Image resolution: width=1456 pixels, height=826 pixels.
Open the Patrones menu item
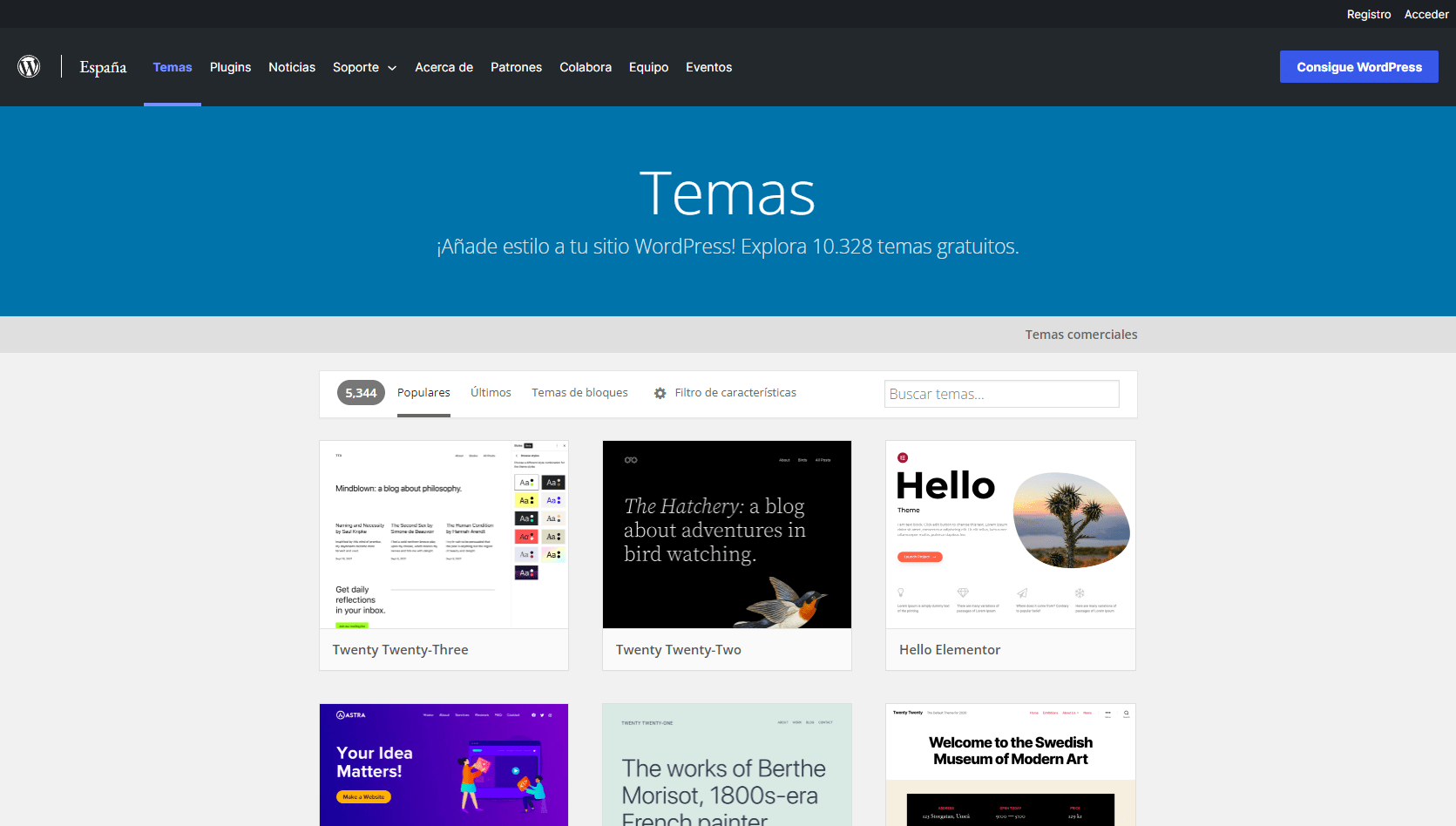pyautogui.click(x=516, y=67)
